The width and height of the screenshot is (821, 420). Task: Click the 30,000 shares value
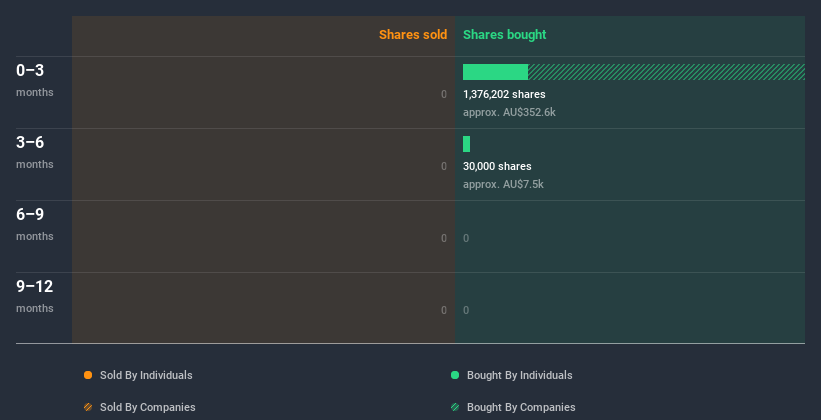(497, 166)
